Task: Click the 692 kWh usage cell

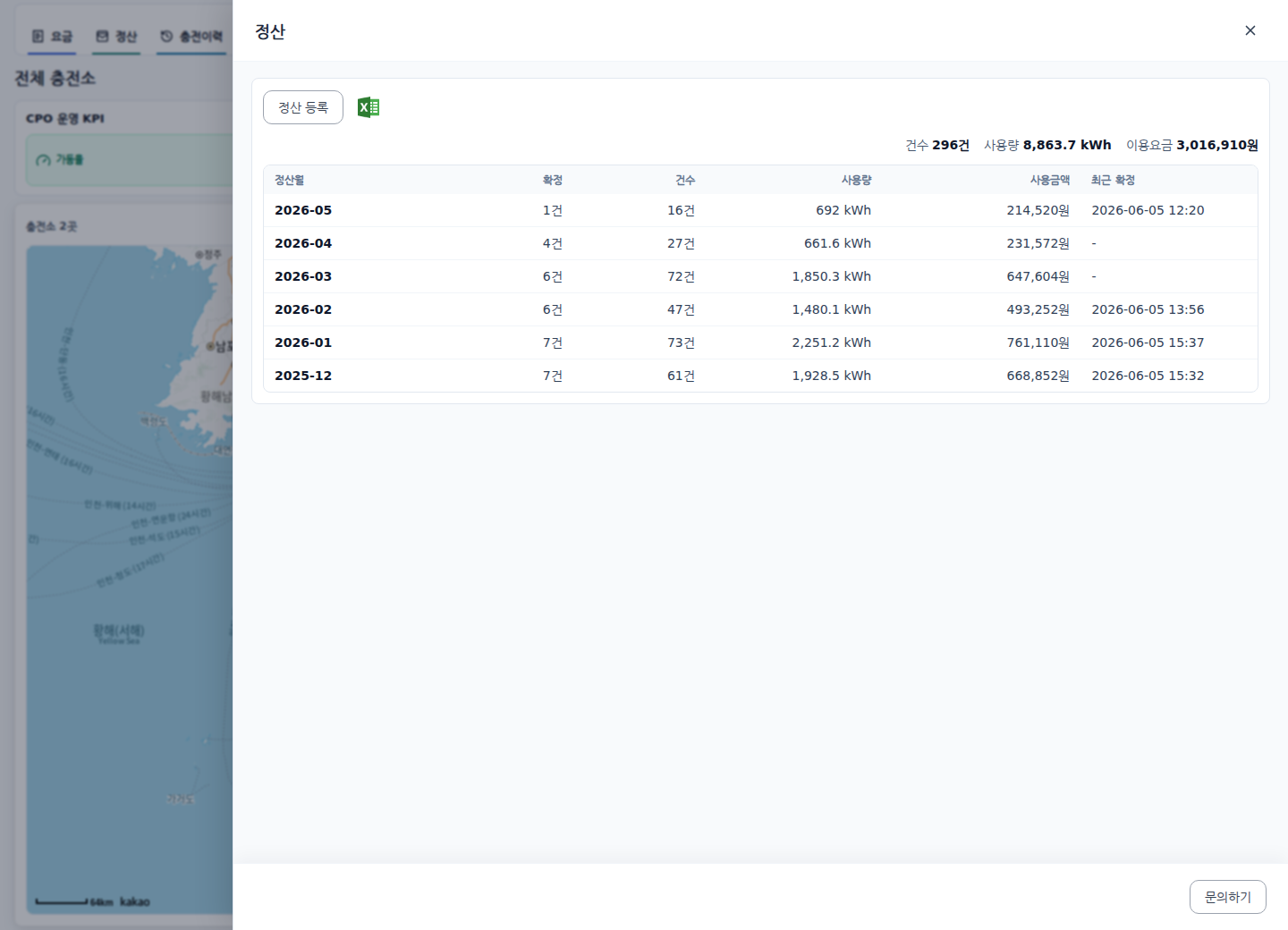Action: pos(843,210)
